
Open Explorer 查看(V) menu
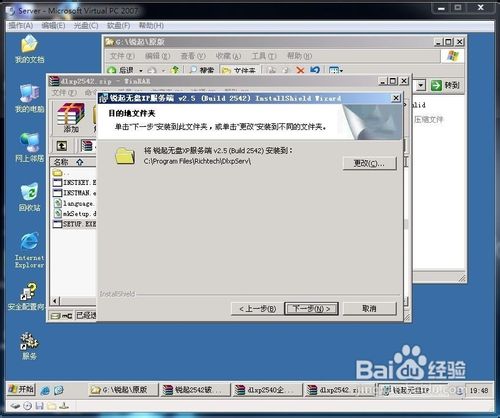click(193, 56)
